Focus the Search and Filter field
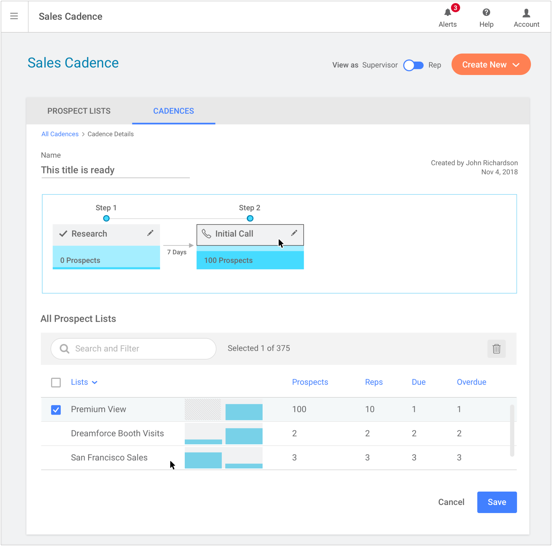The height and width of the screenshot is (546, 552). tap(133, 349)
